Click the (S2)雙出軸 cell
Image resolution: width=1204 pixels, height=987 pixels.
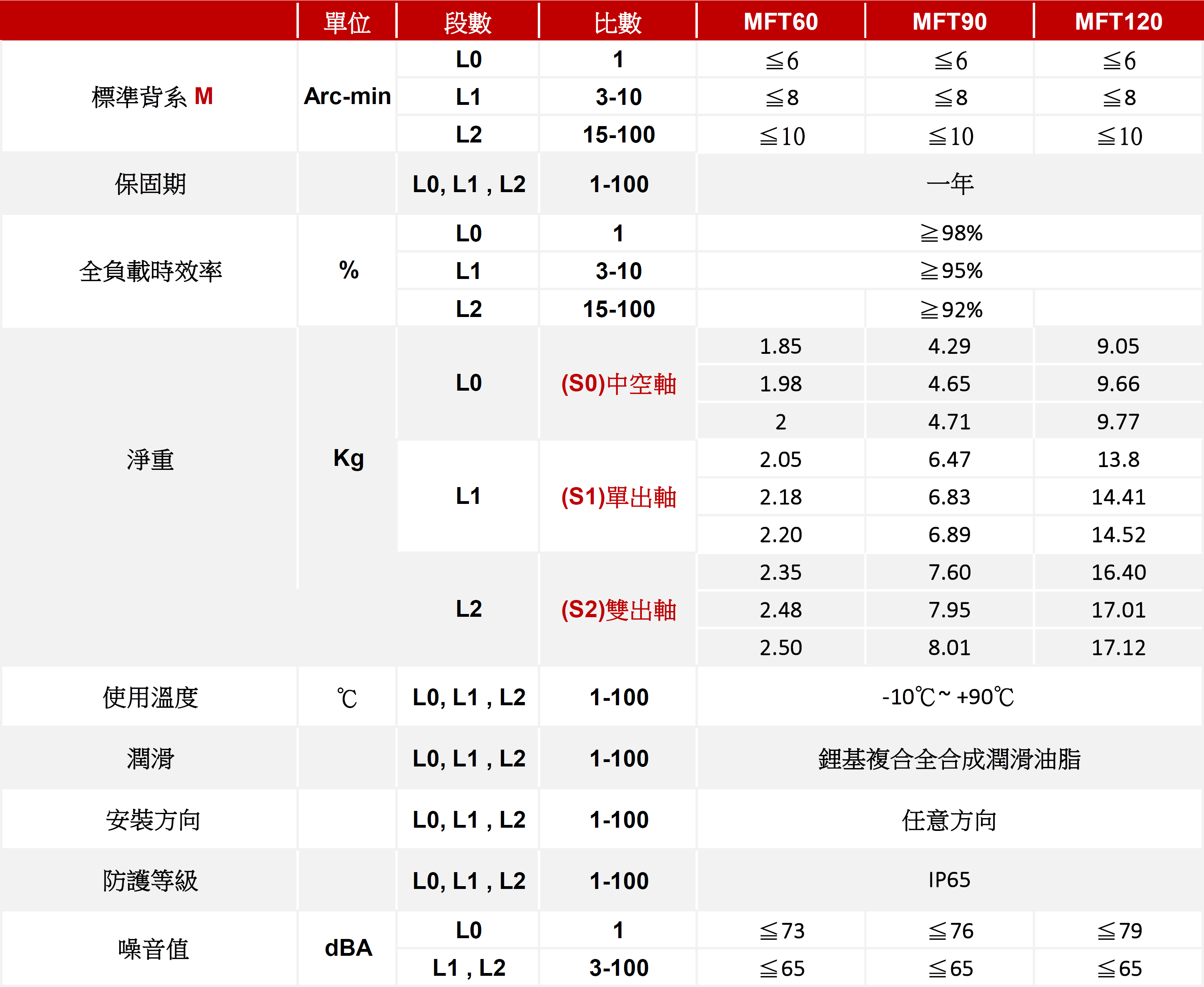(x=619, y=610)
